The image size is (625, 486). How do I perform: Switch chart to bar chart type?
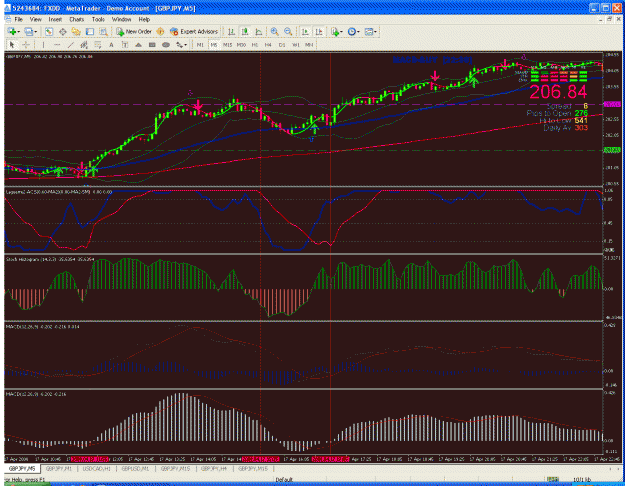(x=231, y=31)
